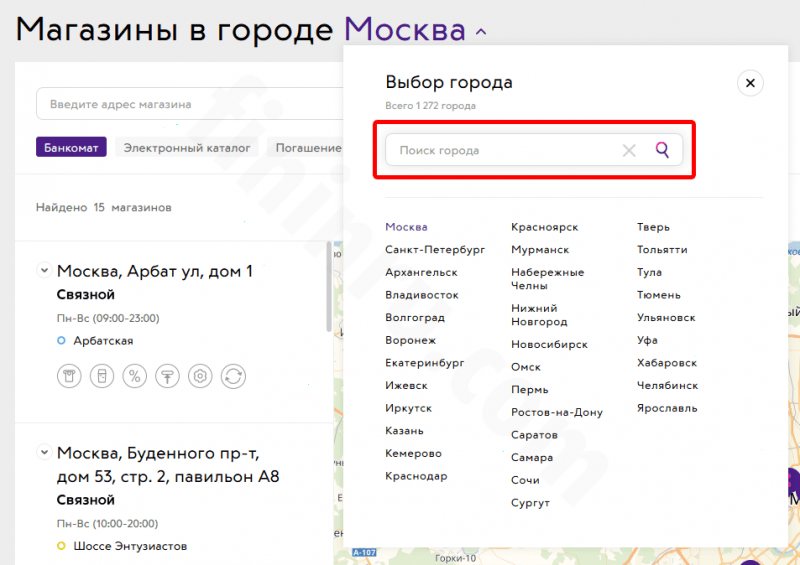
Task: Select Тула city
Action: 649,272
